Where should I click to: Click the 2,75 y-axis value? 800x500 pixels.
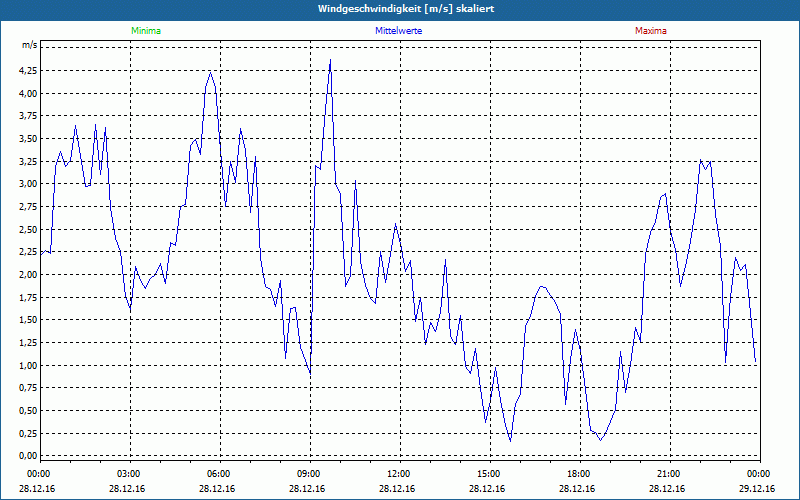[x=28, y=207]
